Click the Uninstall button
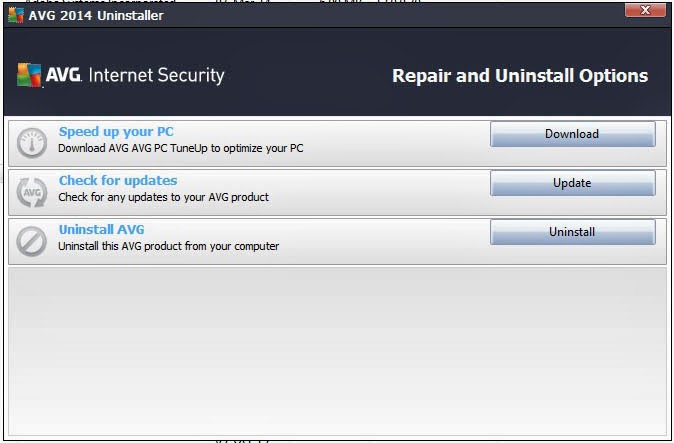The image size is (674, 443). pos(573,232)
